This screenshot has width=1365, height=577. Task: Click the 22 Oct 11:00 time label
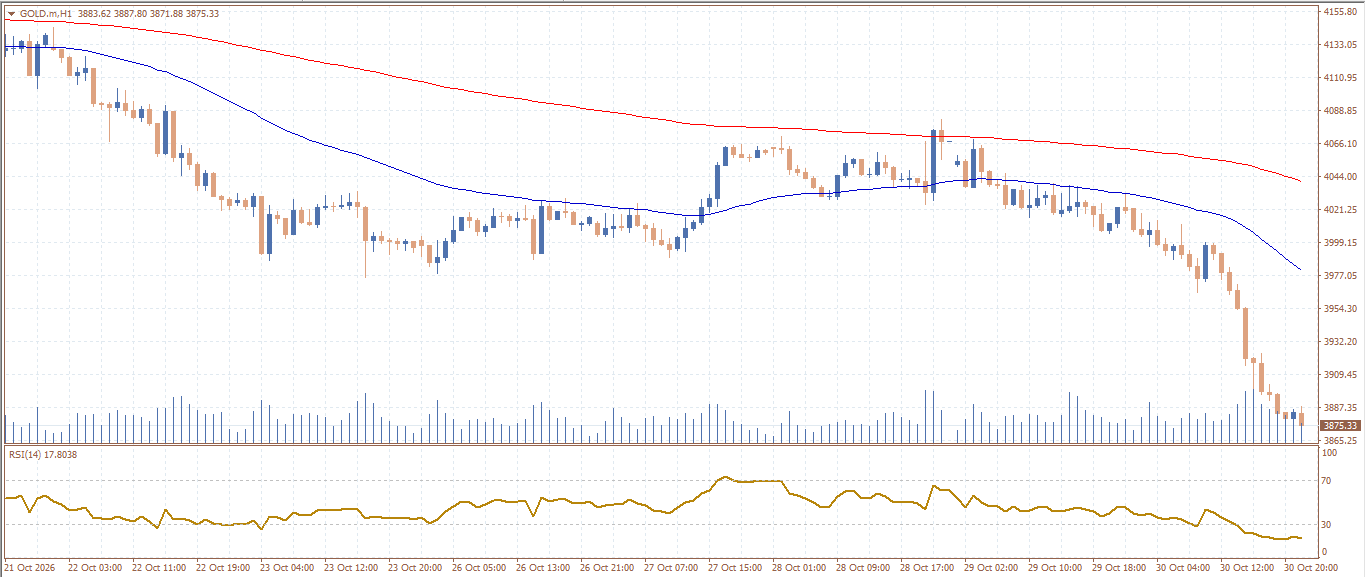[159, 568]
